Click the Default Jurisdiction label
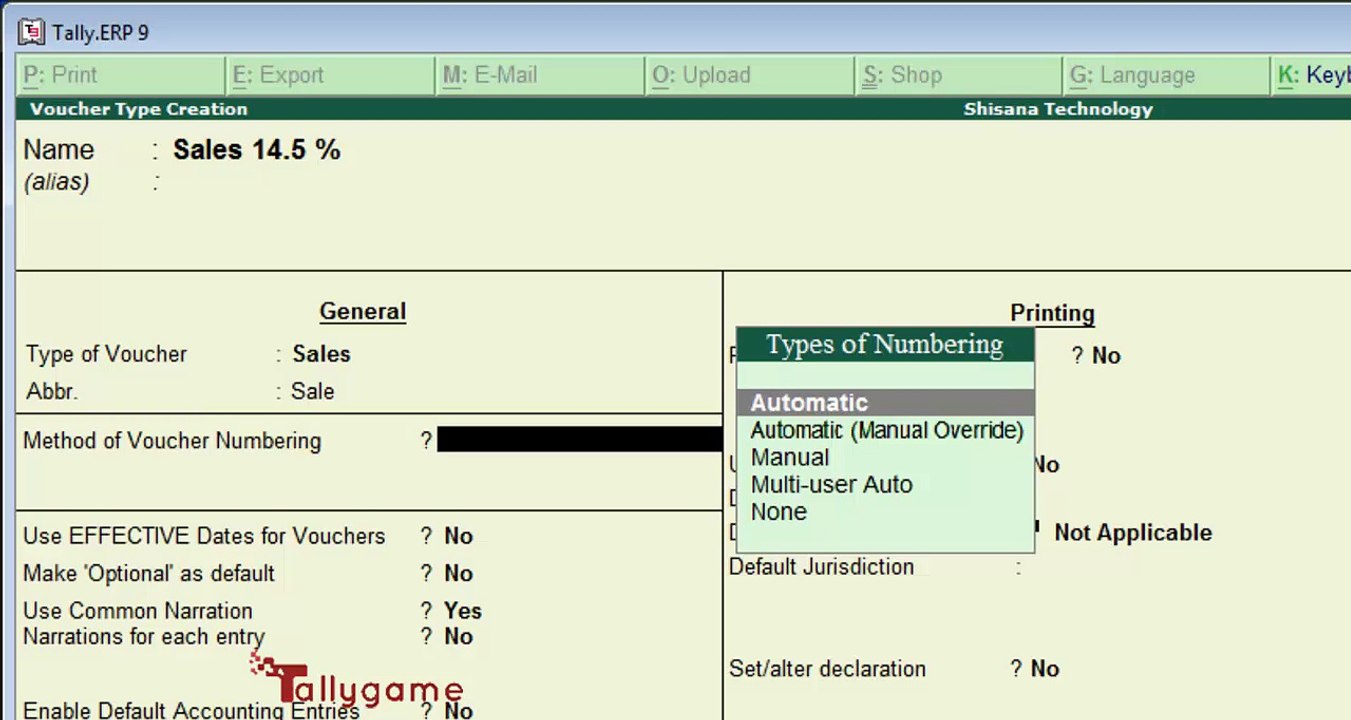This screenshot has width=1351, height=720. (821, 567)
